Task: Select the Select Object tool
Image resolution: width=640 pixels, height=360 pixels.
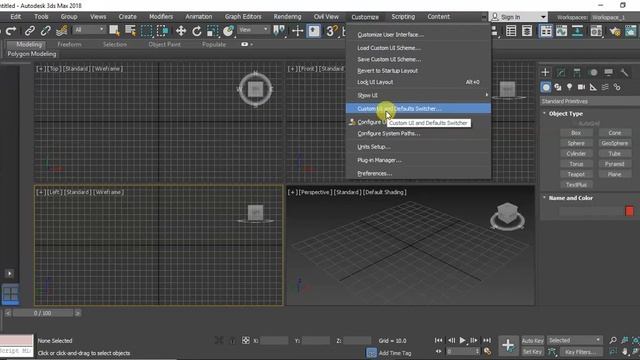Action: pyautogui.click(x=115, y=31)
